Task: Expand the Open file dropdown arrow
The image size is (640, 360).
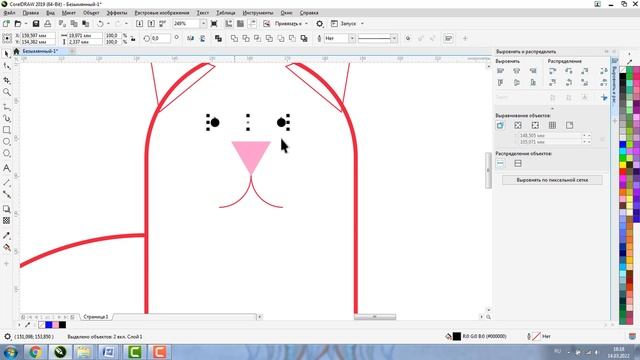Action: point(25,24)
